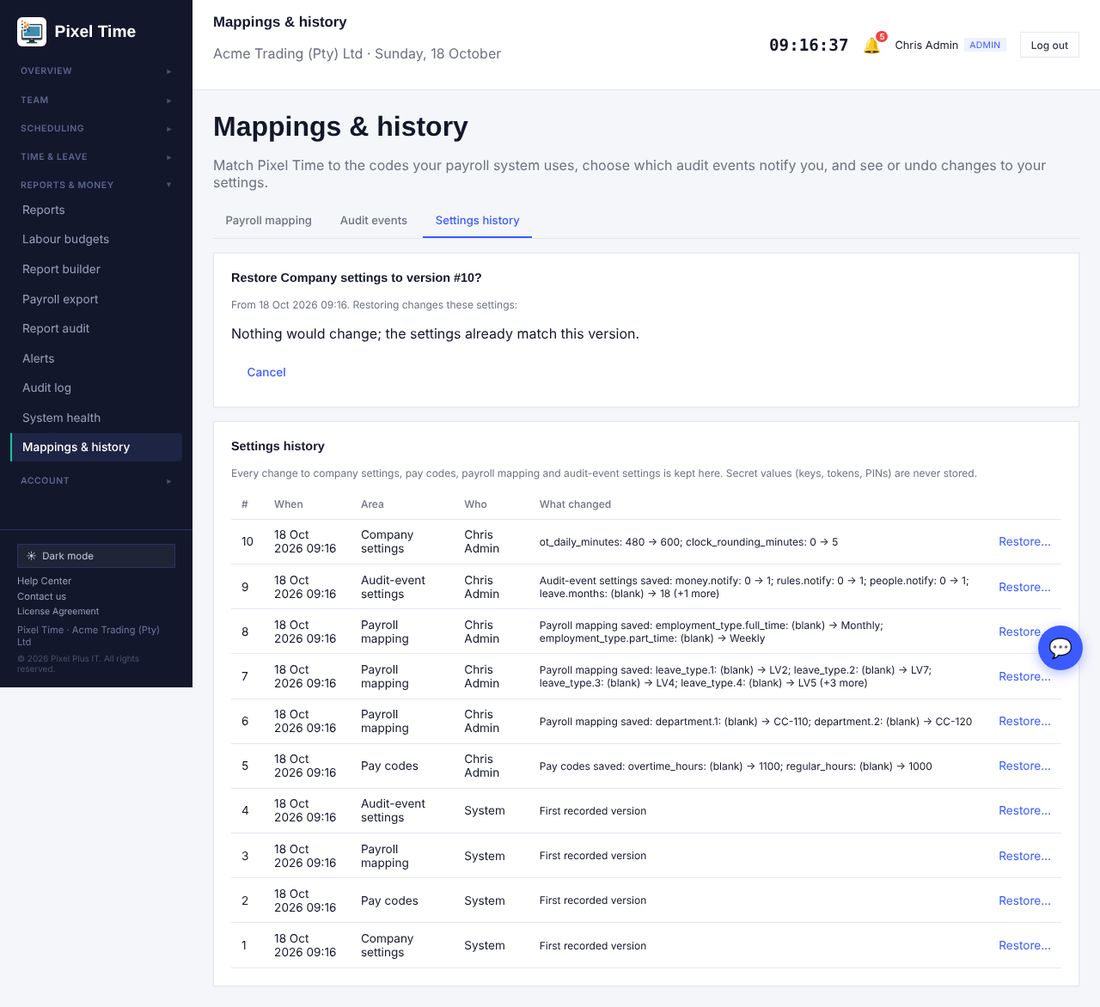Collapse the Reports & Money section

pos(96,185)
